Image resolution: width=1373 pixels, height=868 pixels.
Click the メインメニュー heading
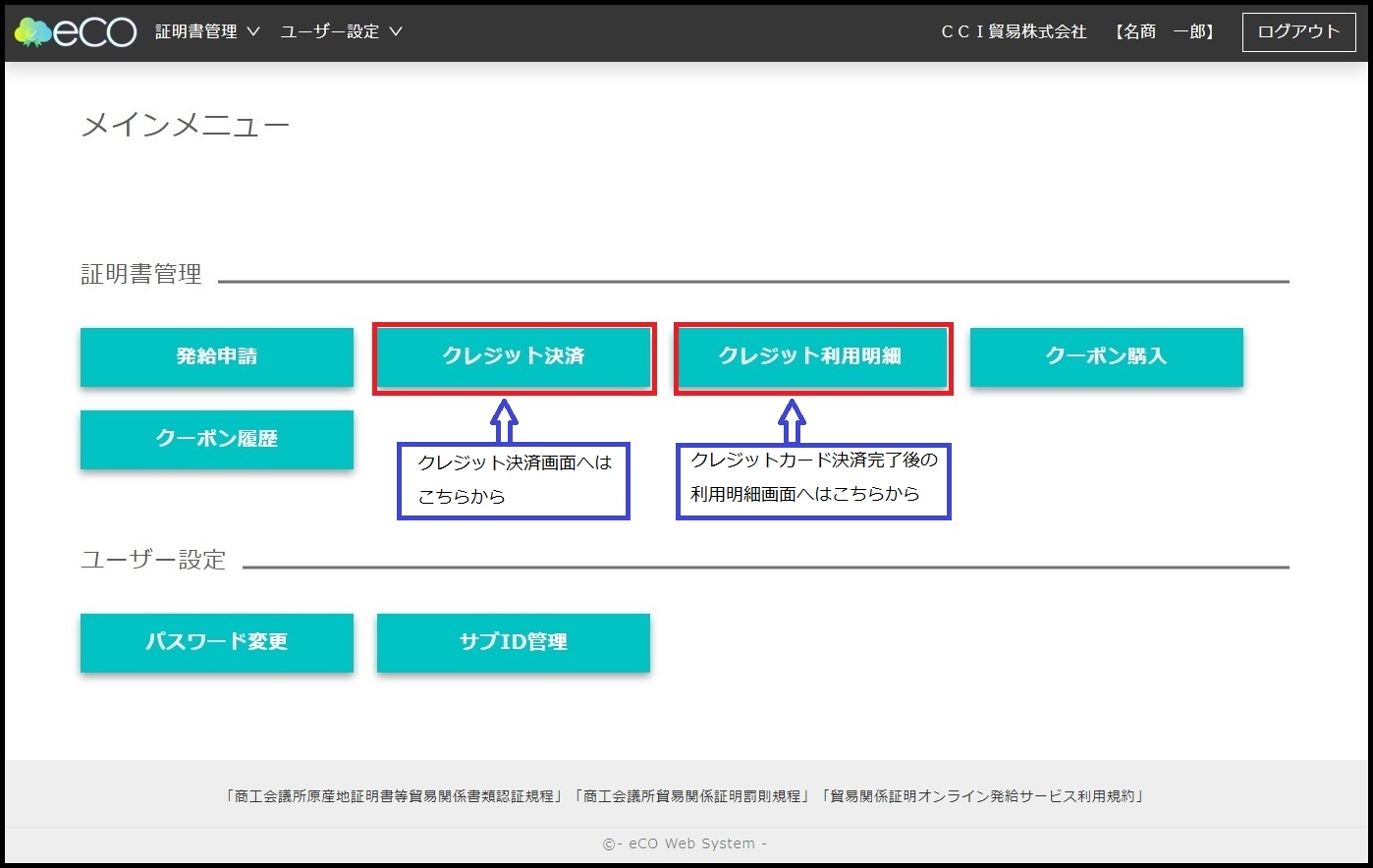(186, 126)
